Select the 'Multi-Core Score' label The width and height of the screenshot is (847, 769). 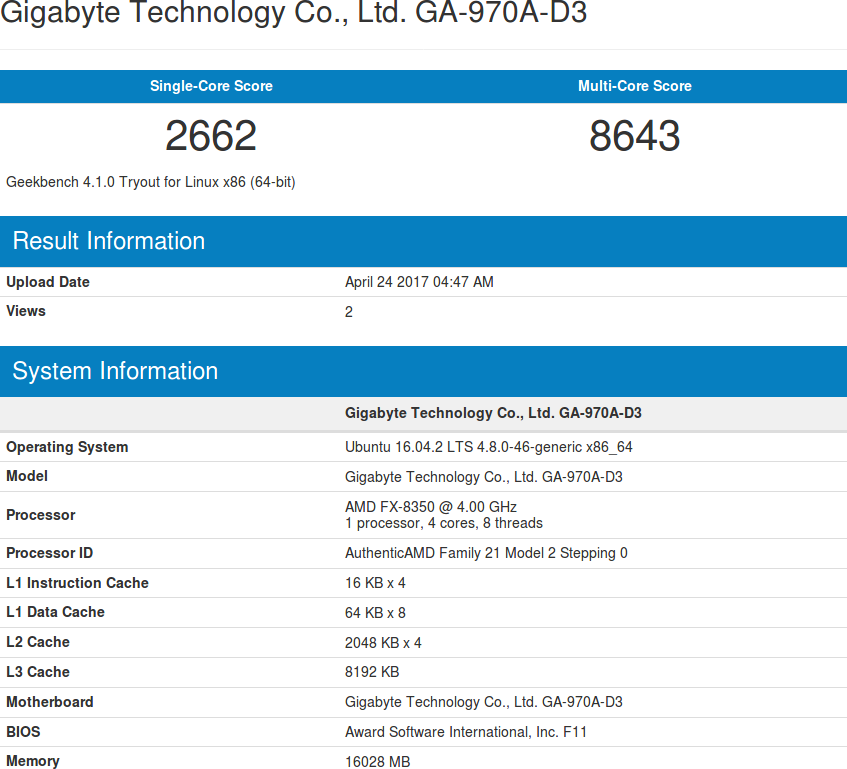click(x=635, y=86)
